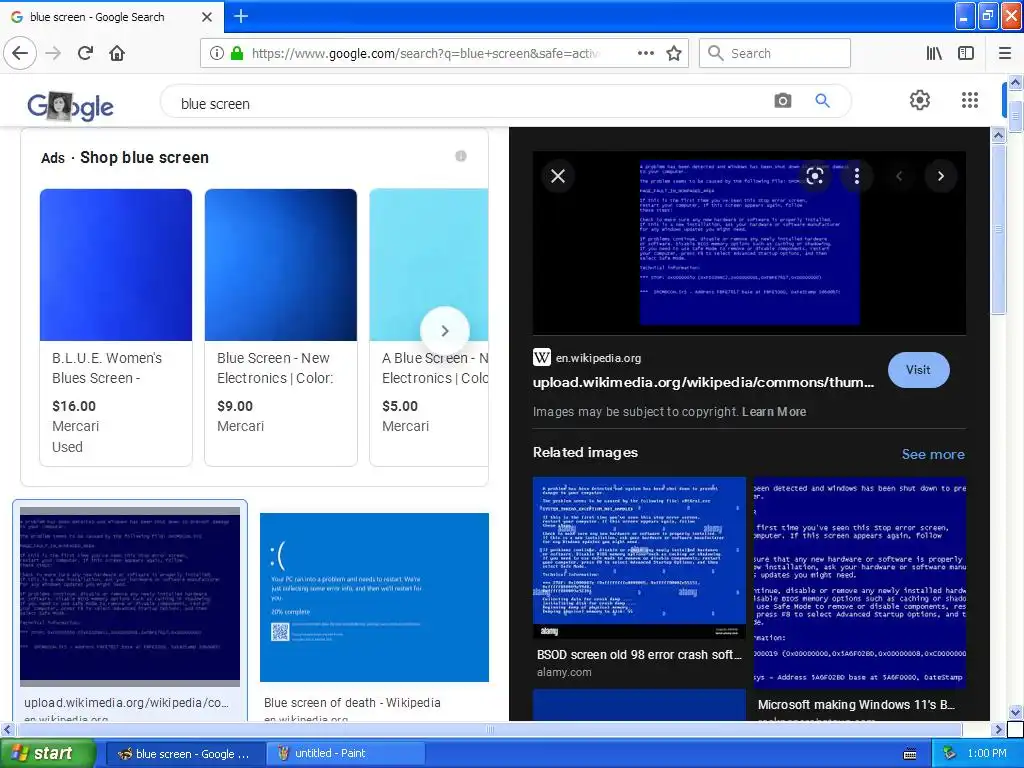Submit search with magnifying glass icon

822,101
